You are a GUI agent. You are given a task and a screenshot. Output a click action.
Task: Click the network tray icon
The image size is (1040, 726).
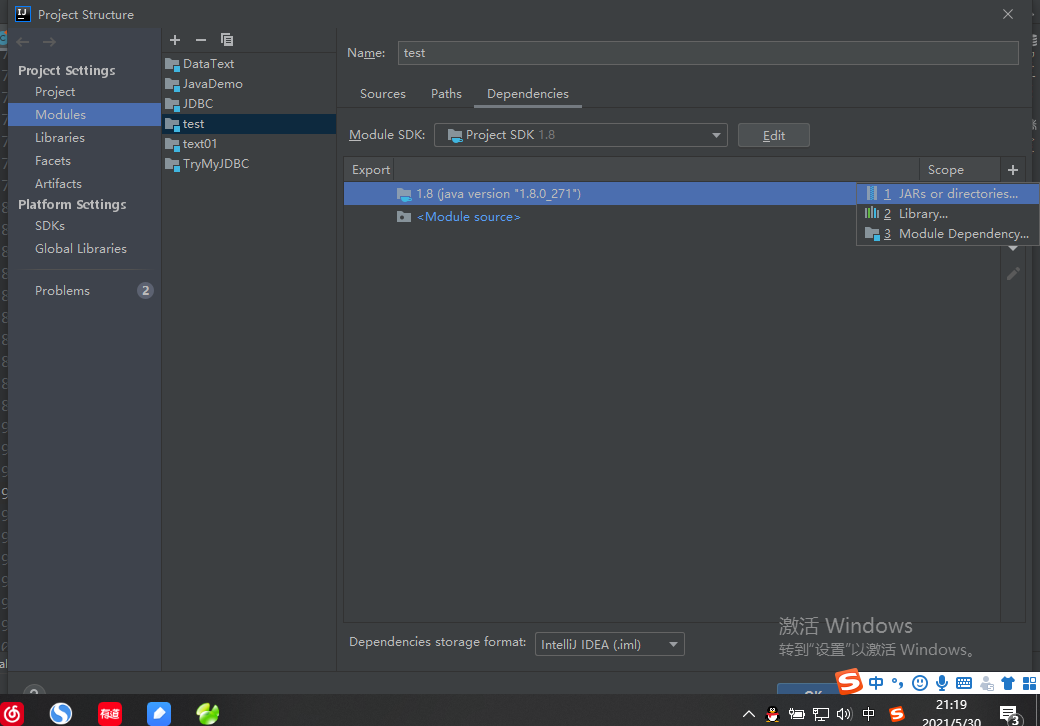(x=820, y=714)
